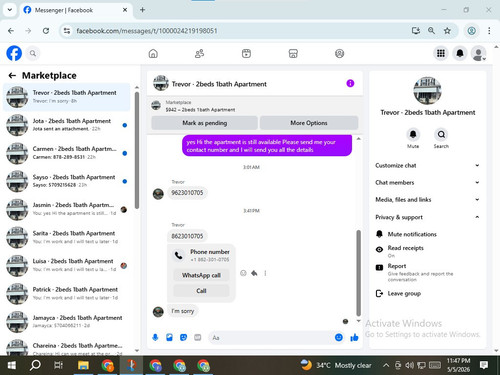Reply to the phone number message
500x375 pixels.
click(254, 273)
